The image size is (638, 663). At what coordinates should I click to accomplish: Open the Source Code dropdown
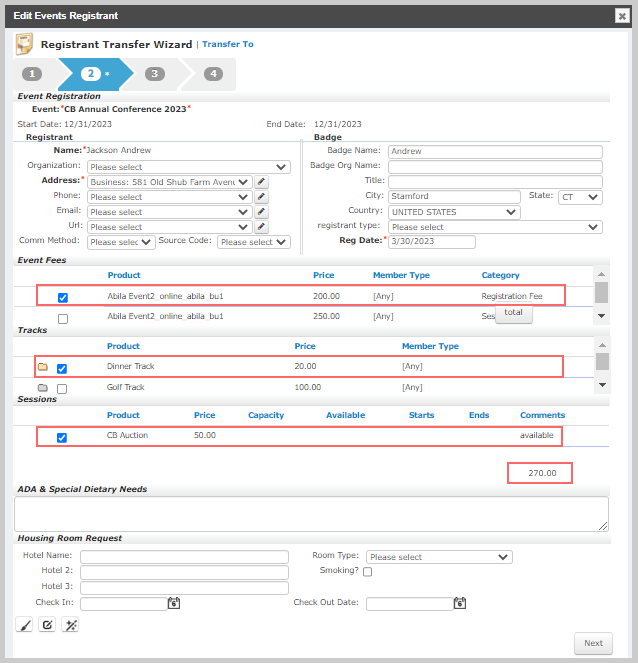254,242
